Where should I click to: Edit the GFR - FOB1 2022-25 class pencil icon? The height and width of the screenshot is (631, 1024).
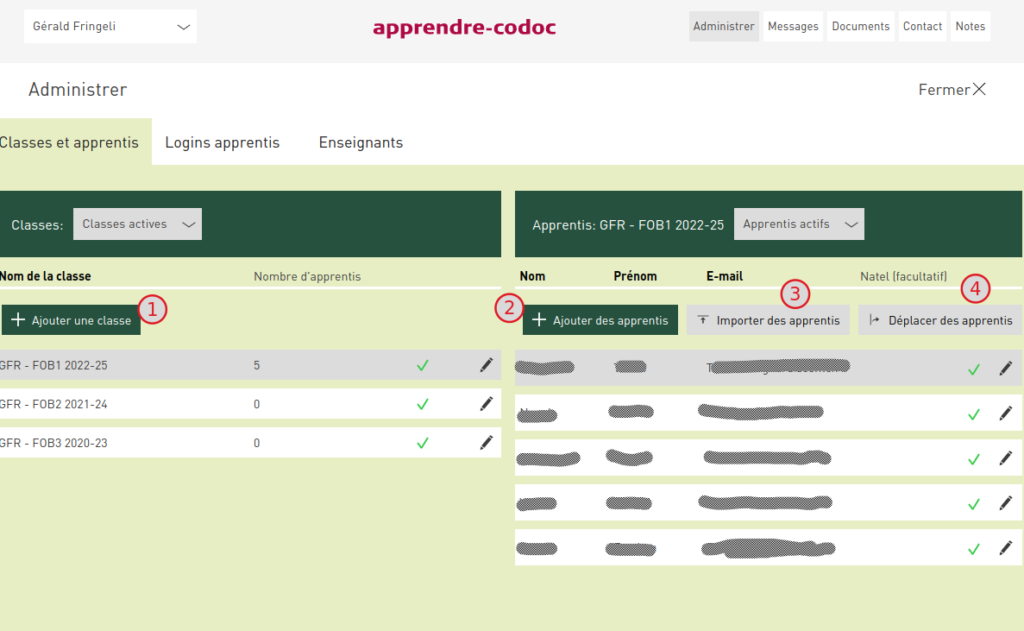click(486, 365)
